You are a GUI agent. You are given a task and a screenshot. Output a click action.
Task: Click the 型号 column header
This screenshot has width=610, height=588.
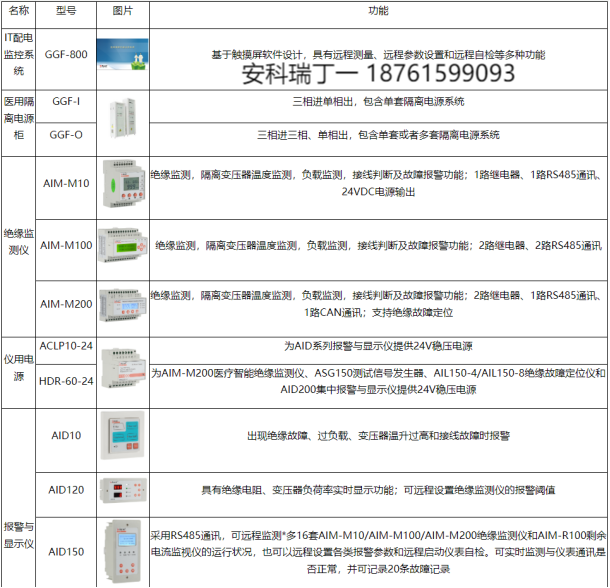pos(66,15)
